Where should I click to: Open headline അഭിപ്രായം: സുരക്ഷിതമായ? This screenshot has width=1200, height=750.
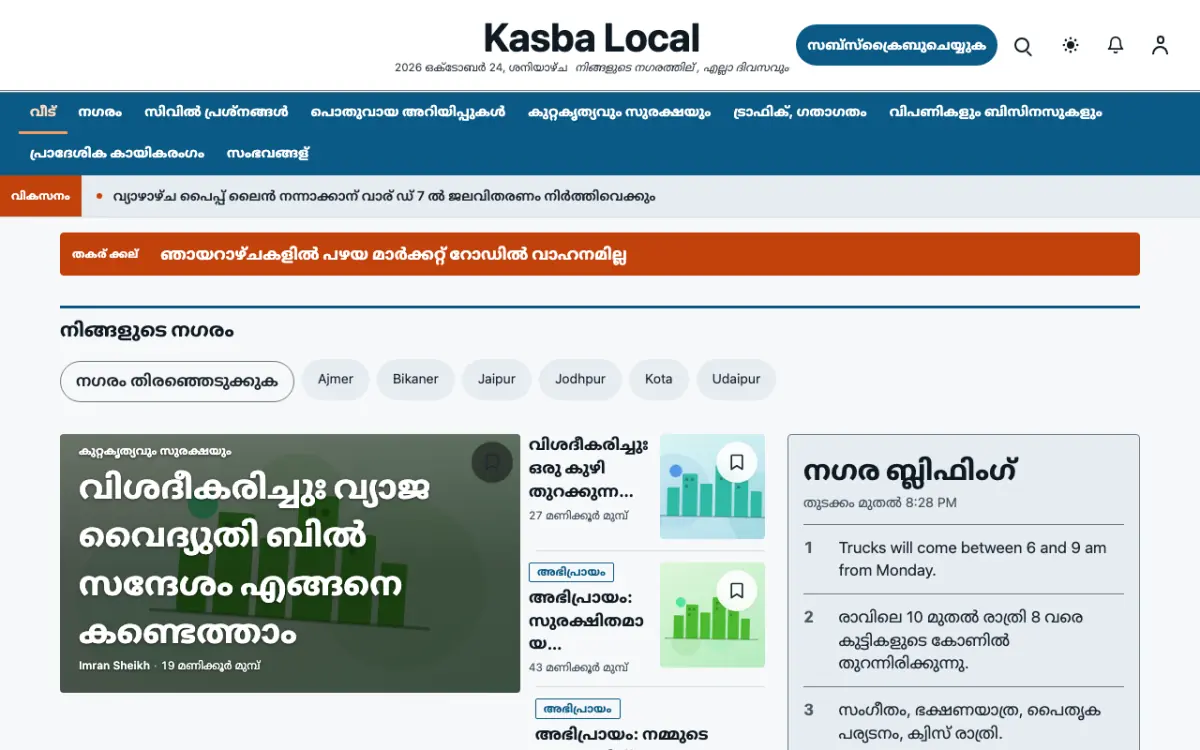pyautogui.click(x=587, y=621)
